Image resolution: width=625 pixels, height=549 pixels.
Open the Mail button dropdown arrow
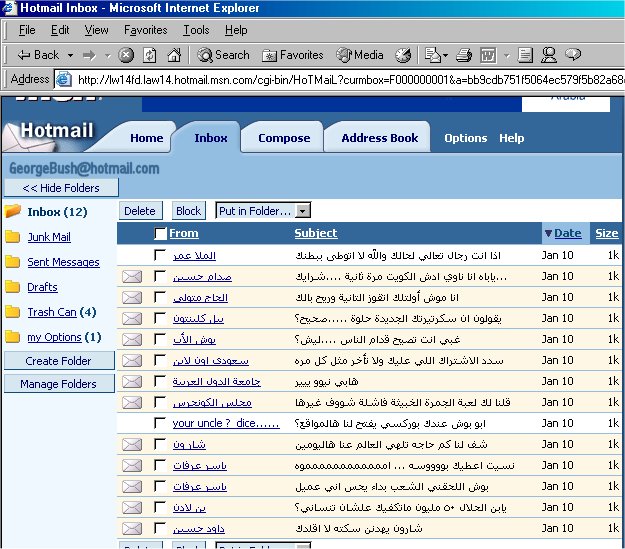coord(446,55)
